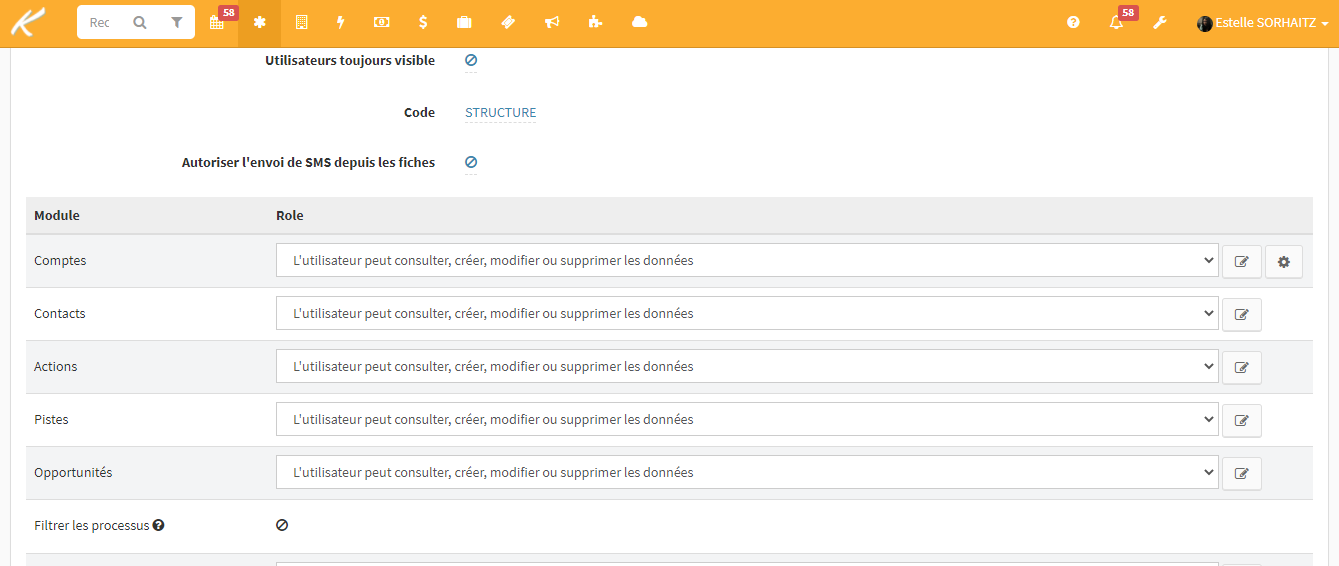Click the wrench settings icon

[x=1160, y=22]
